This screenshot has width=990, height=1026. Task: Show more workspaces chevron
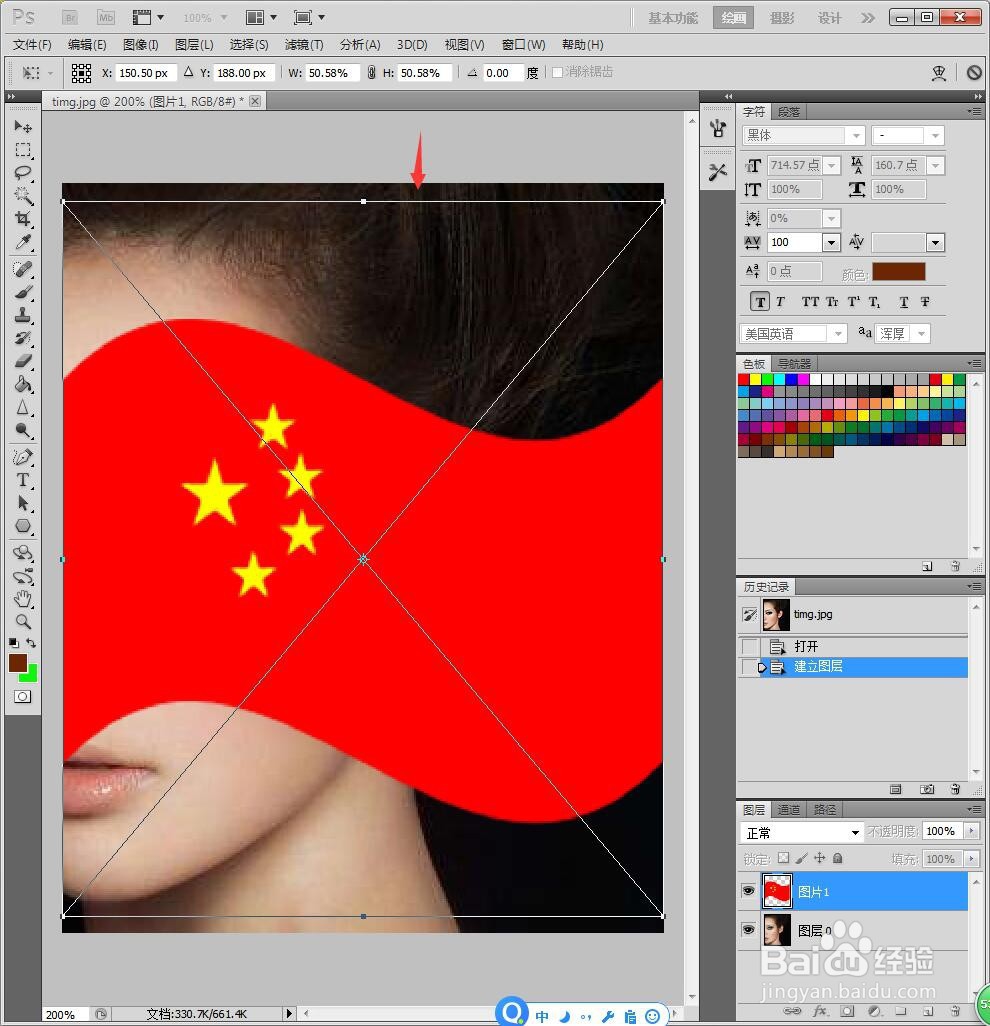868,18
